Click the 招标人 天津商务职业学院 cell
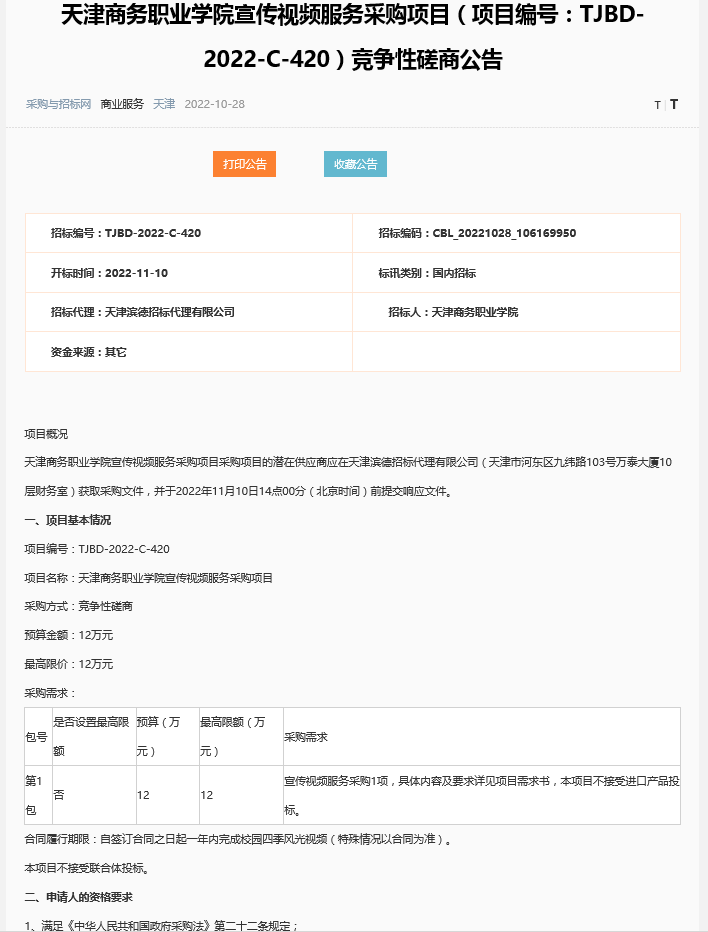708x932 pixels. 453,312
